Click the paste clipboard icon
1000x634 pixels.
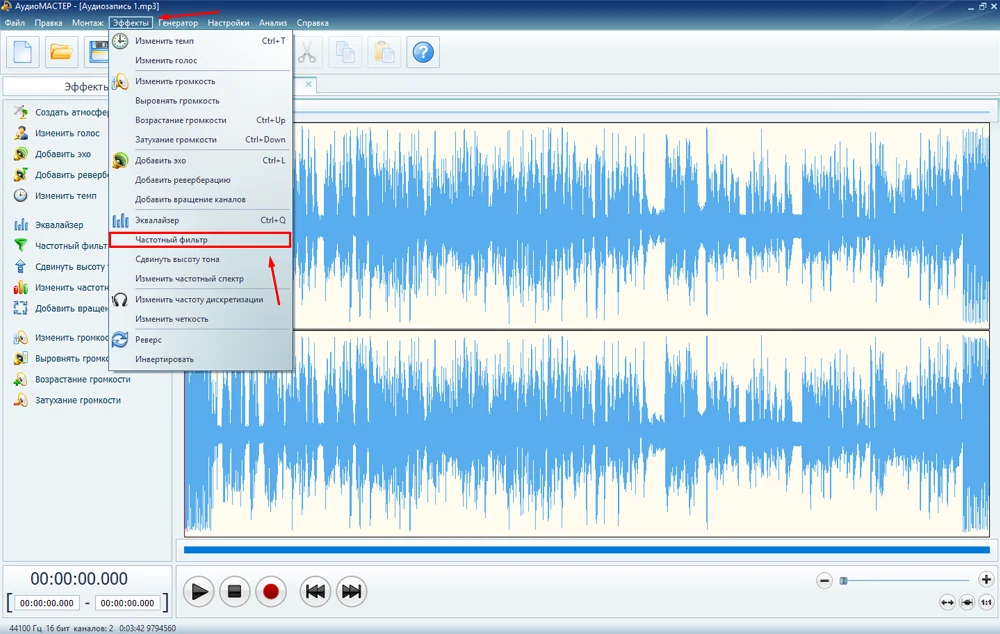coord(383,51)
